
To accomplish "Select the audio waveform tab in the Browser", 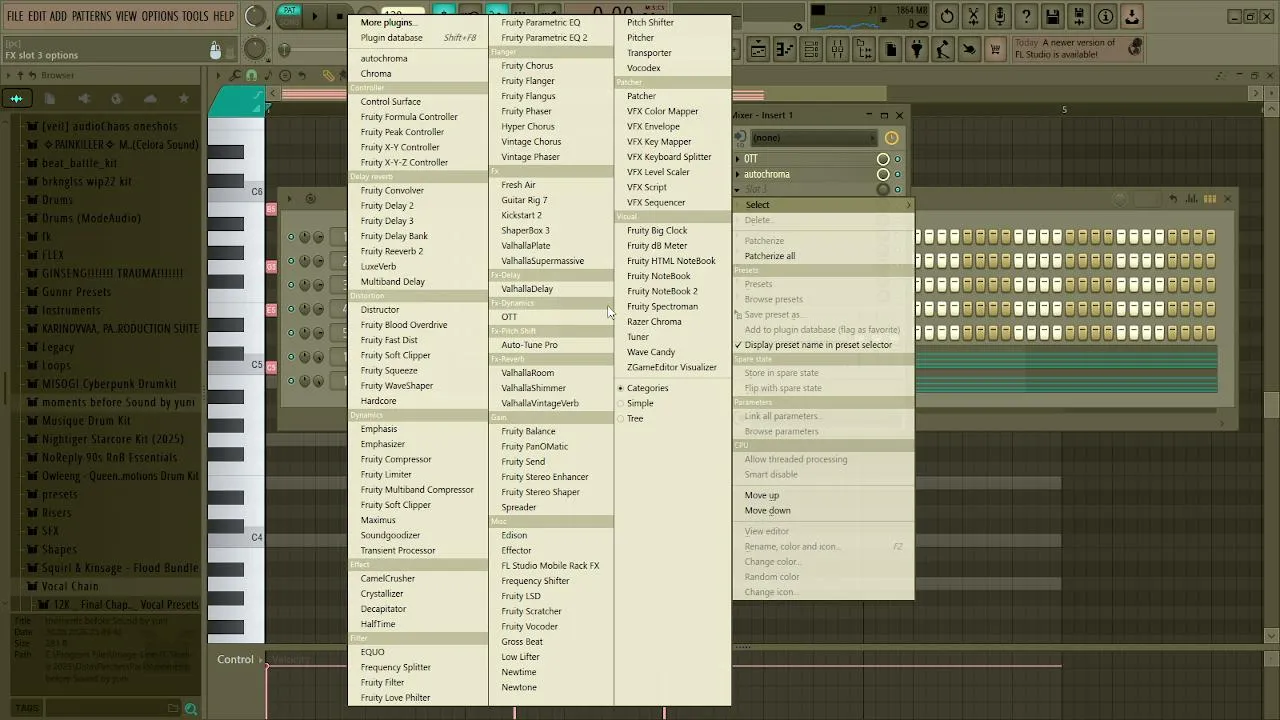I will (16, 98).
